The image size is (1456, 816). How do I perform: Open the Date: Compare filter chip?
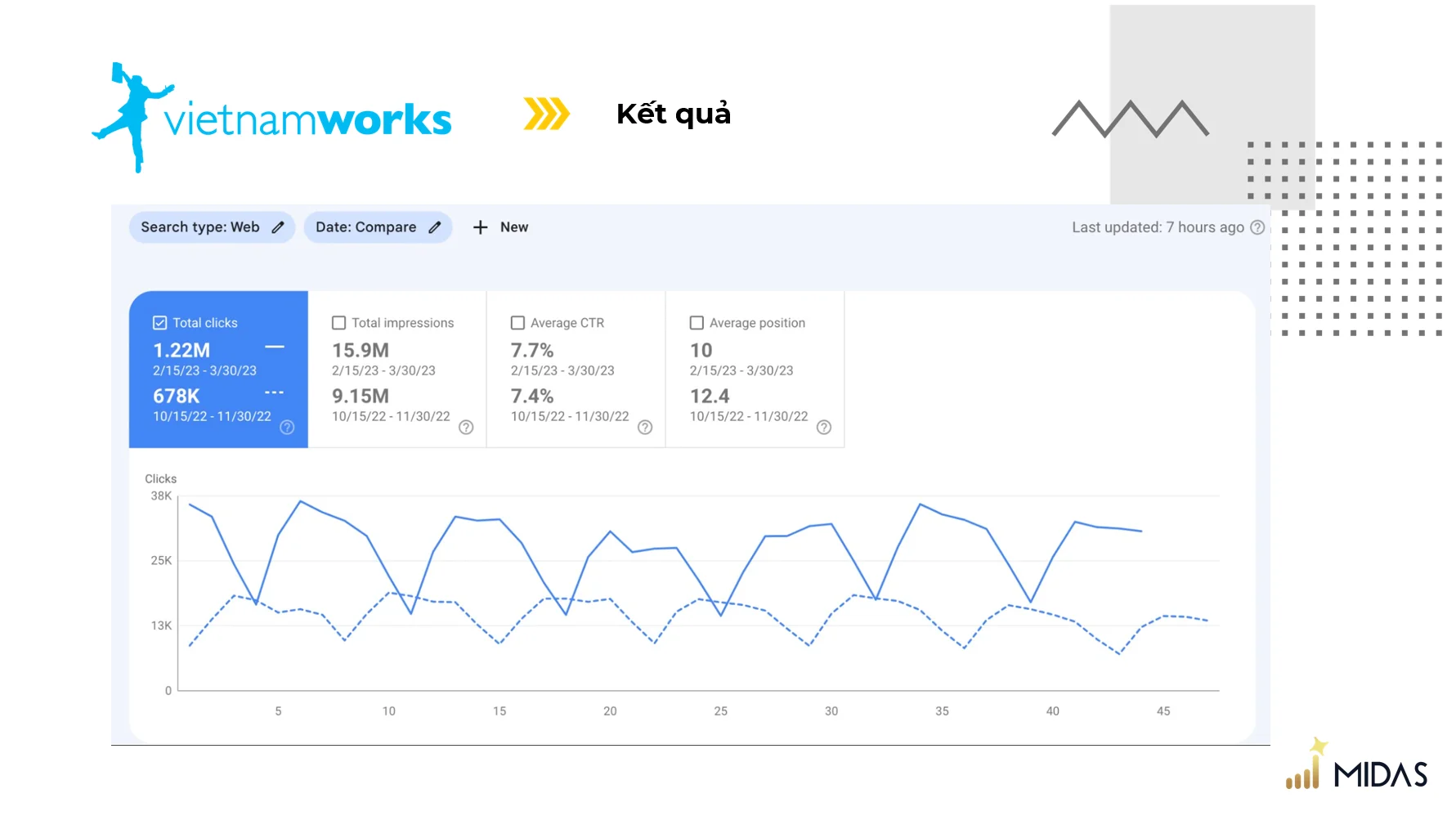(366, 227)
